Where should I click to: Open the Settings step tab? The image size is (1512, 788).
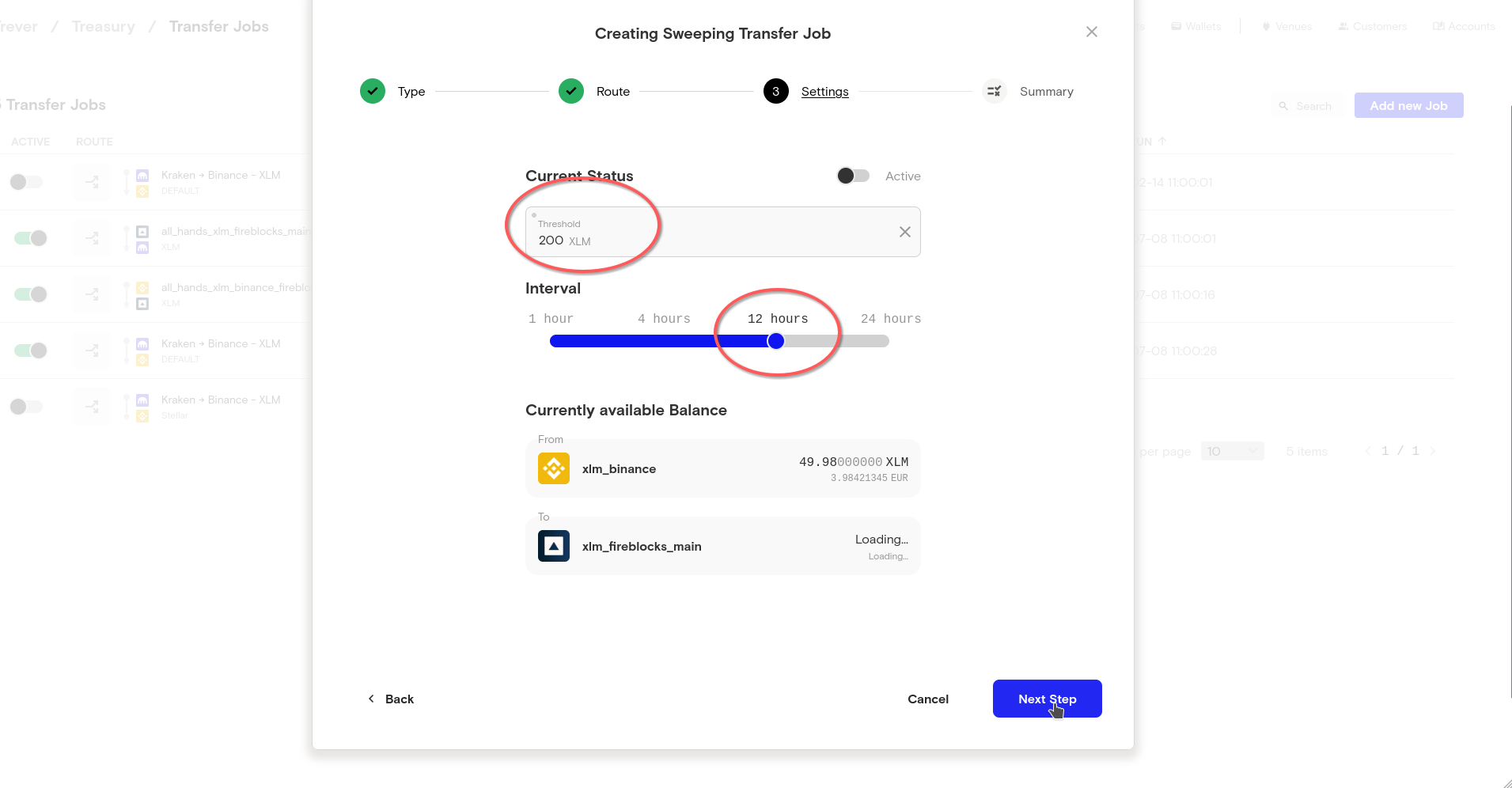tap(824, 92)
